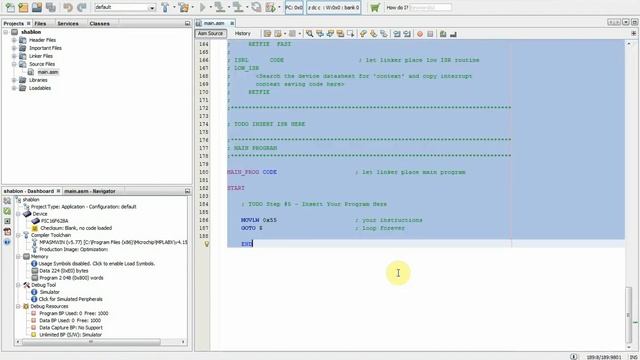Click the Next Bookmark icon
Image resolution: width=640 pixels, height=360 pixels.
(373, 34)
